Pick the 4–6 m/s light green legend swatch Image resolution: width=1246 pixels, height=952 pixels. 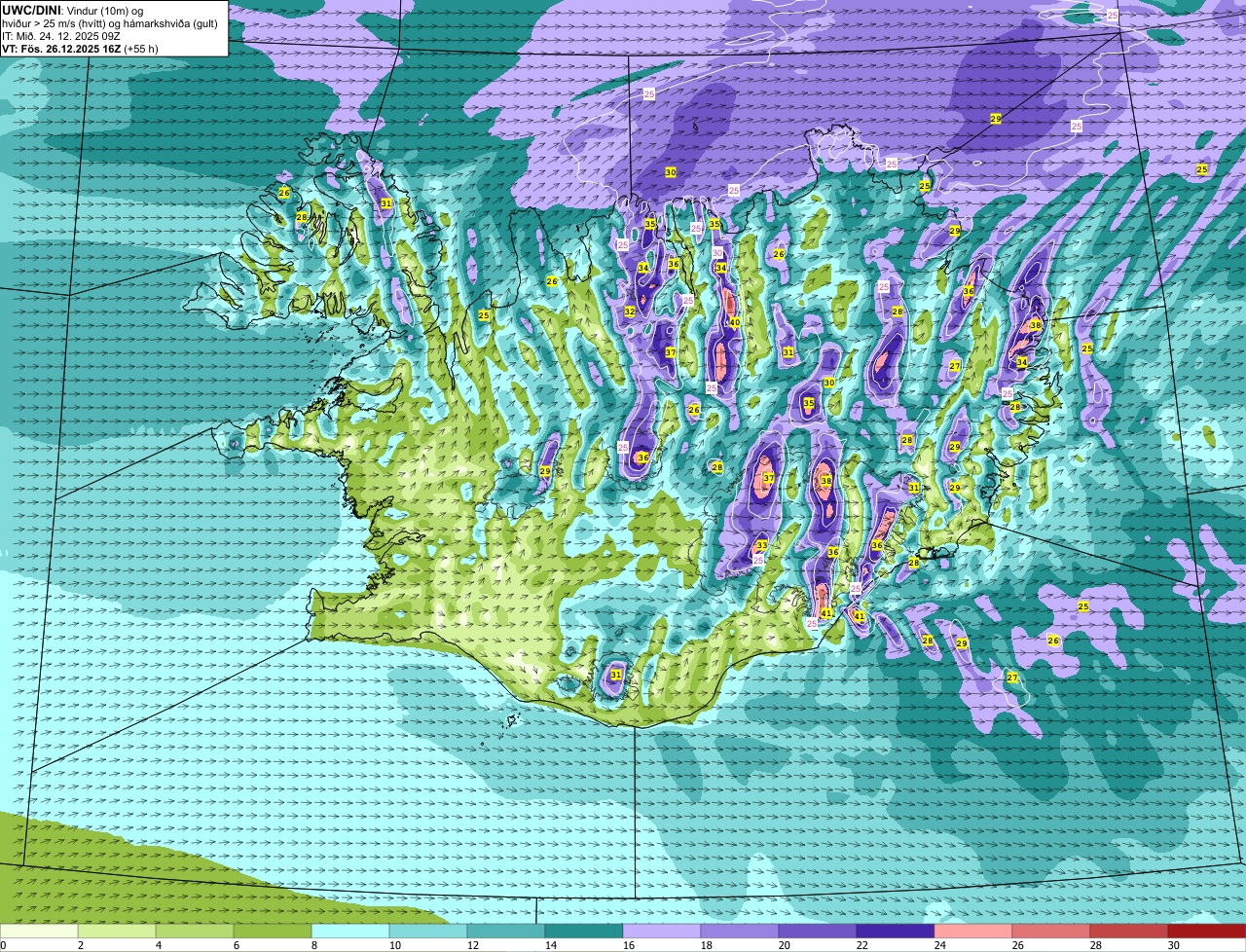point(195,931)
